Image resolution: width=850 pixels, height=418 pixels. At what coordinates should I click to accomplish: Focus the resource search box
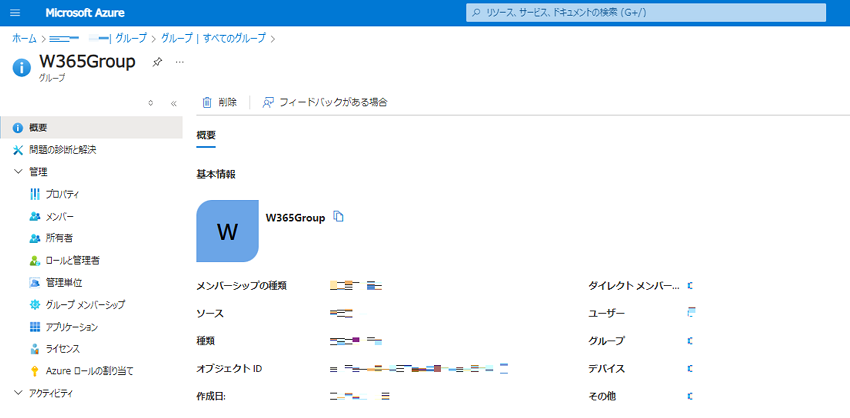pos(646,12)
